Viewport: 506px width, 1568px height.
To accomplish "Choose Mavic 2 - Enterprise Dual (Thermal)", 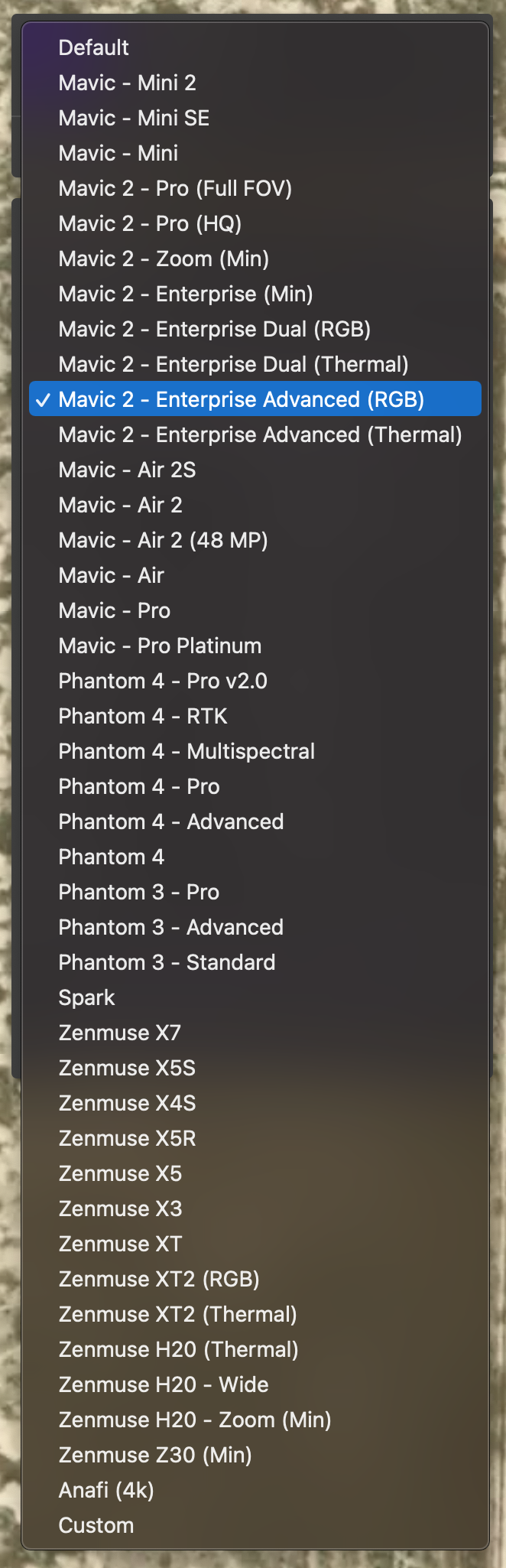I will coord(255,364).
